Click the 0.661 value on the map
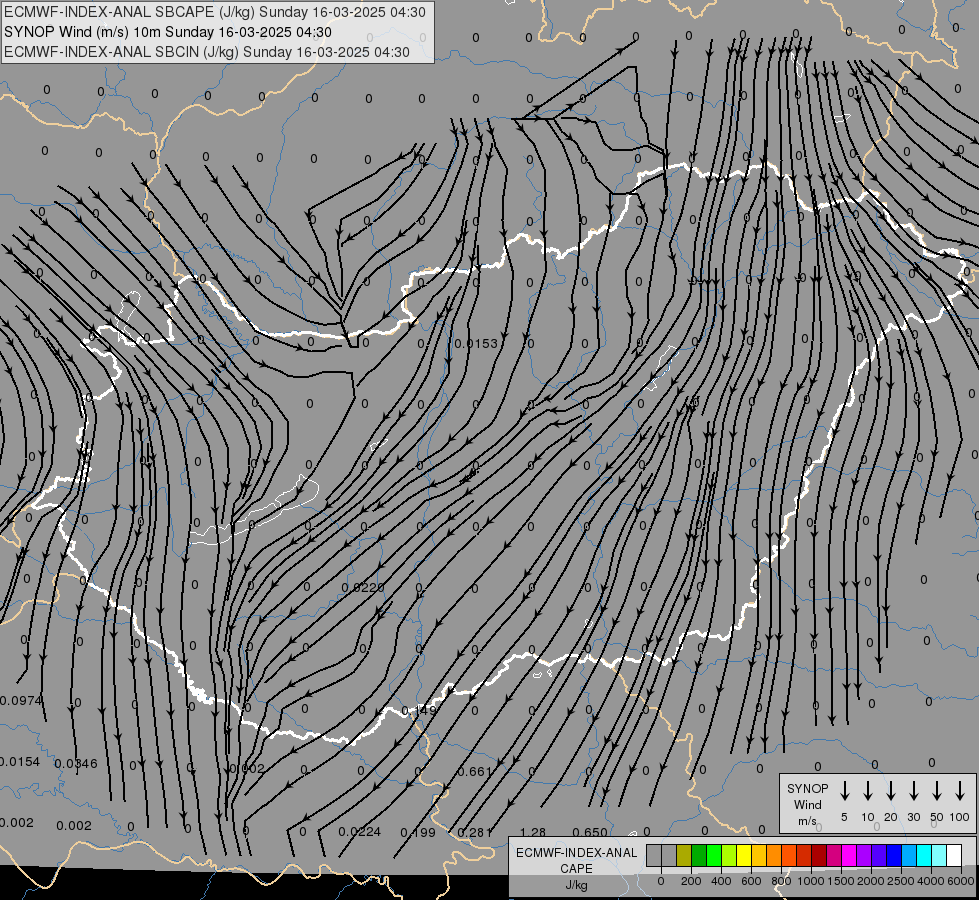Image resolution: width=979 pixels, height=900 pixels. pyautogui.click(x=475, y=771)
